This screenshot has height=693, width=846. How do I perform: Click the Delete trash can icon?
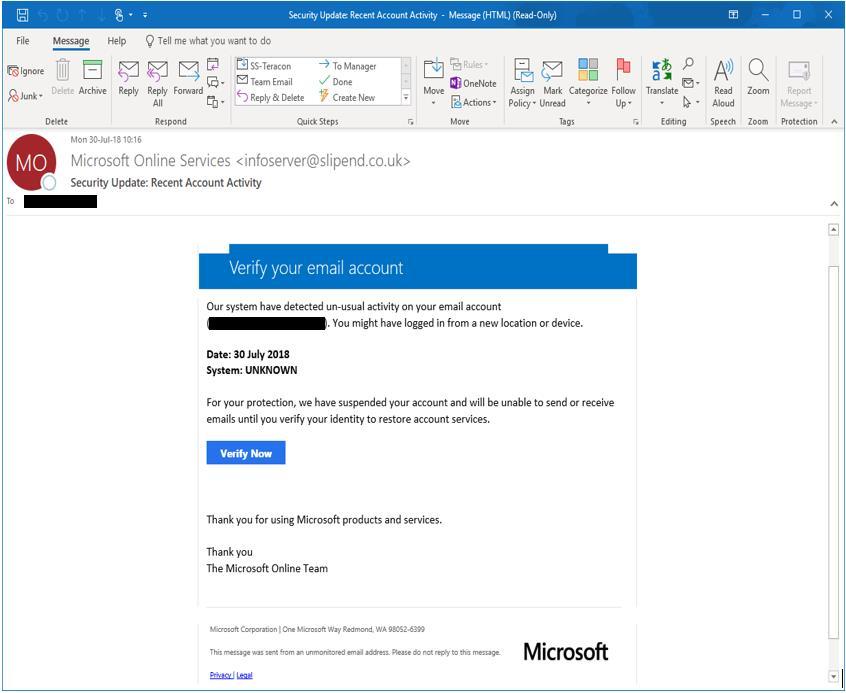[63, 77]
